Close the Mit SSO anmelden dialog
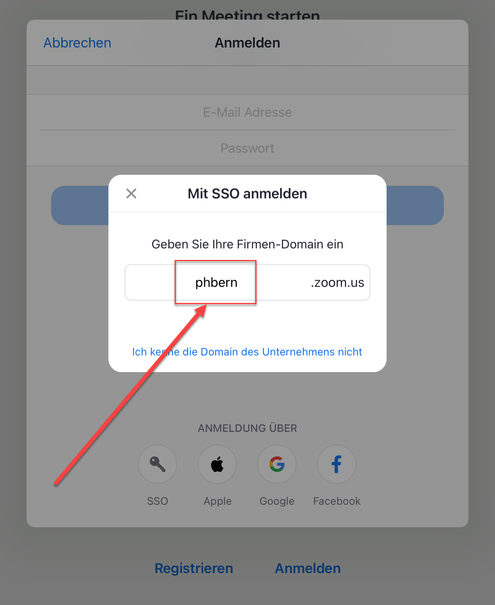 click(131, 193)
